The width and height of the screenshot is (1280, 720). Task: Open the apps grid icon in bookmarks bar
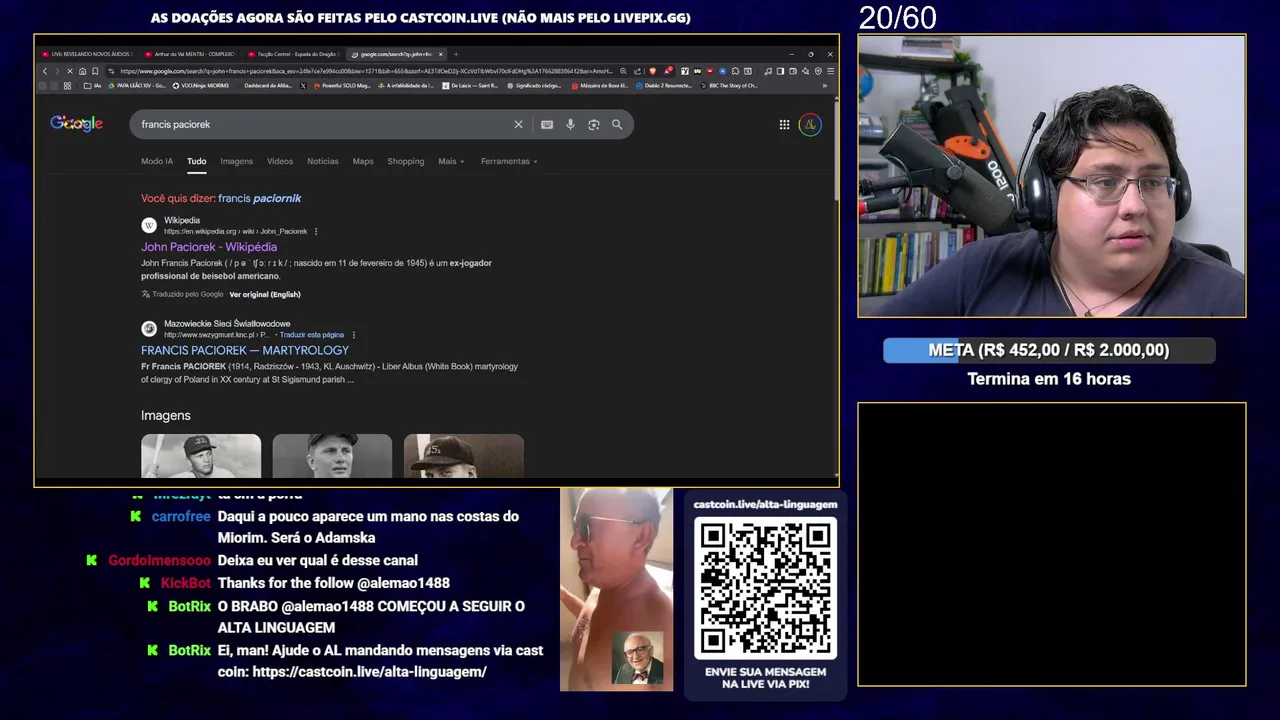[67, 86]
